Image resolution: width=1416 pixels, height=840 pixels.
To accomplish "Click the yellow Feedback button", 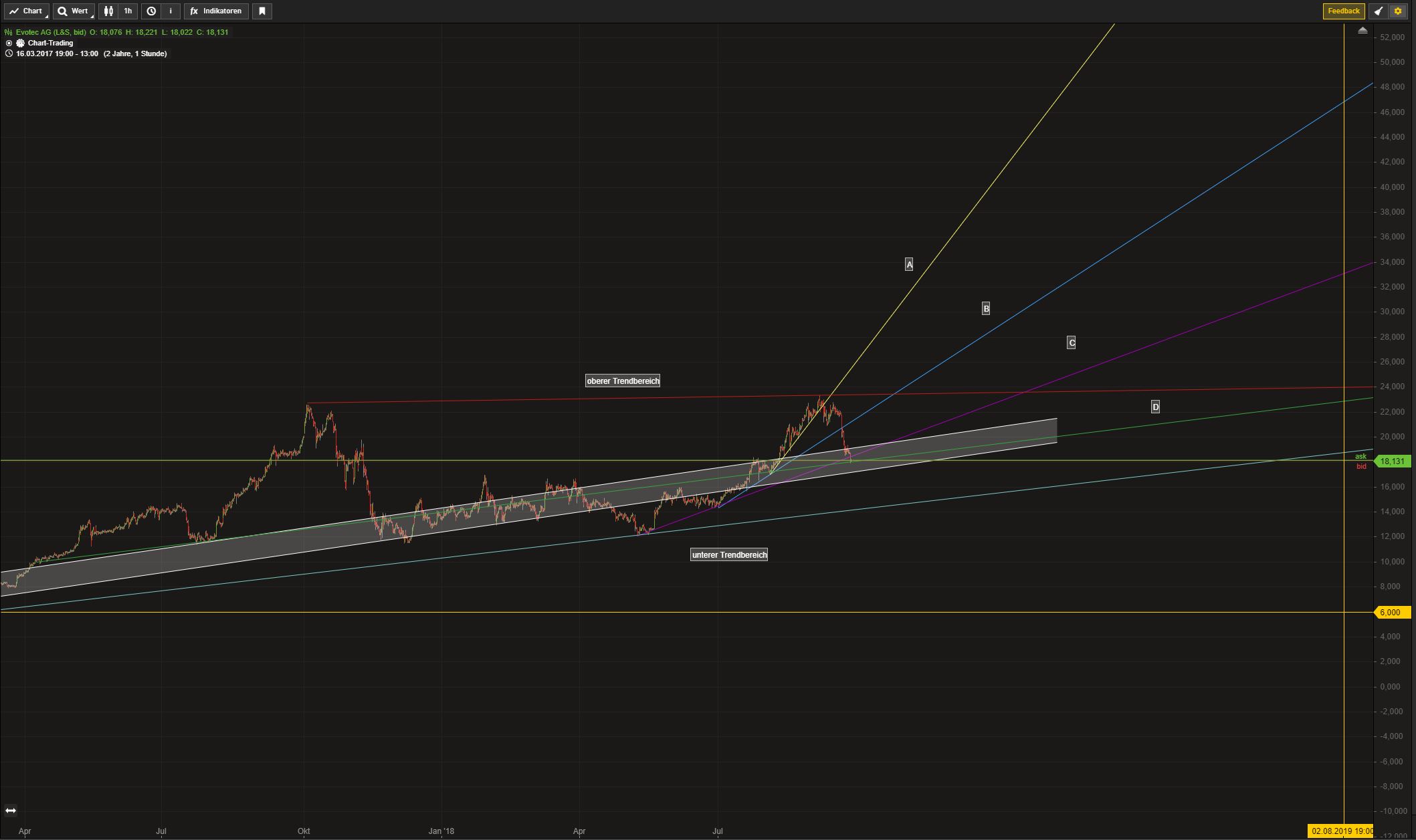I will (1344, 11).
